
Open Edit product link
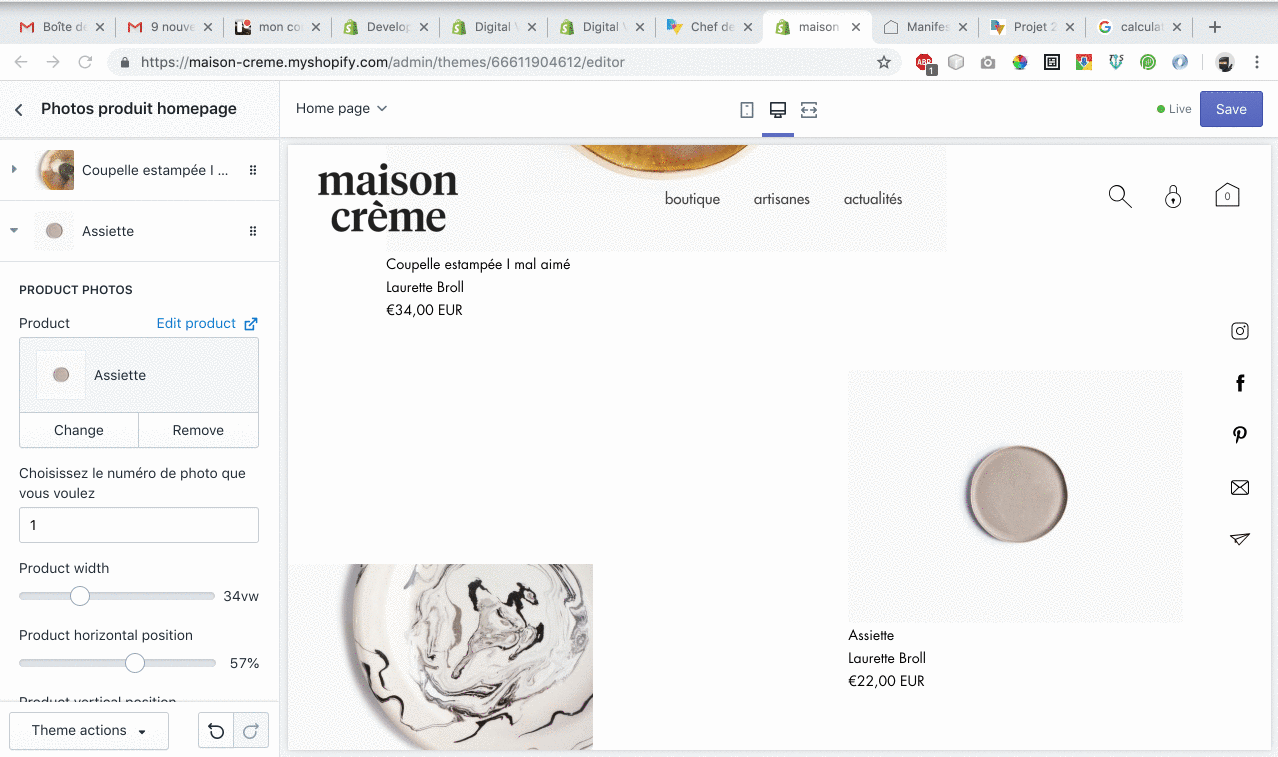(x=197, y=323)
